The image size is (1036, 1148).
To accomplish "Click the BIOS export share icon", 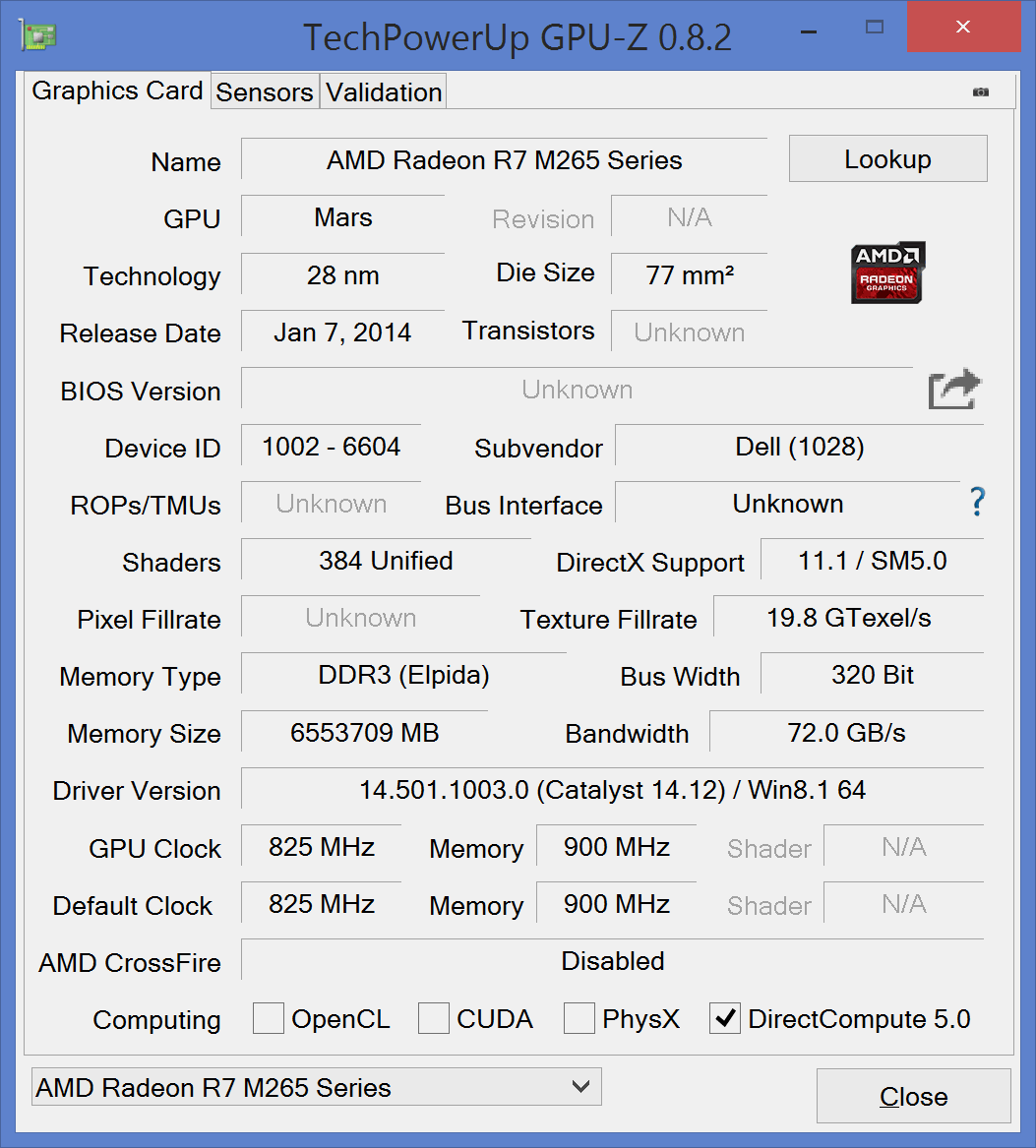I will pos(954,389).
